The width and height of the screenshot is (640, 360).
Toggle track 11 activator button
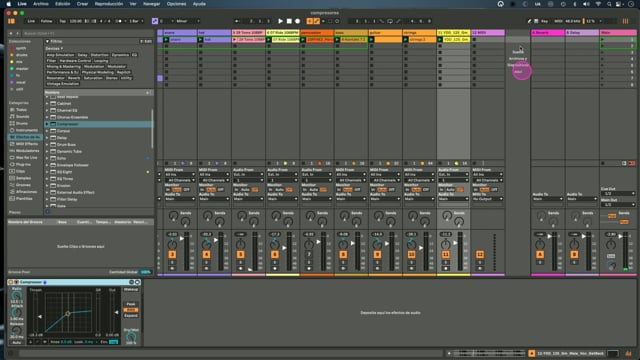point(446,254)
